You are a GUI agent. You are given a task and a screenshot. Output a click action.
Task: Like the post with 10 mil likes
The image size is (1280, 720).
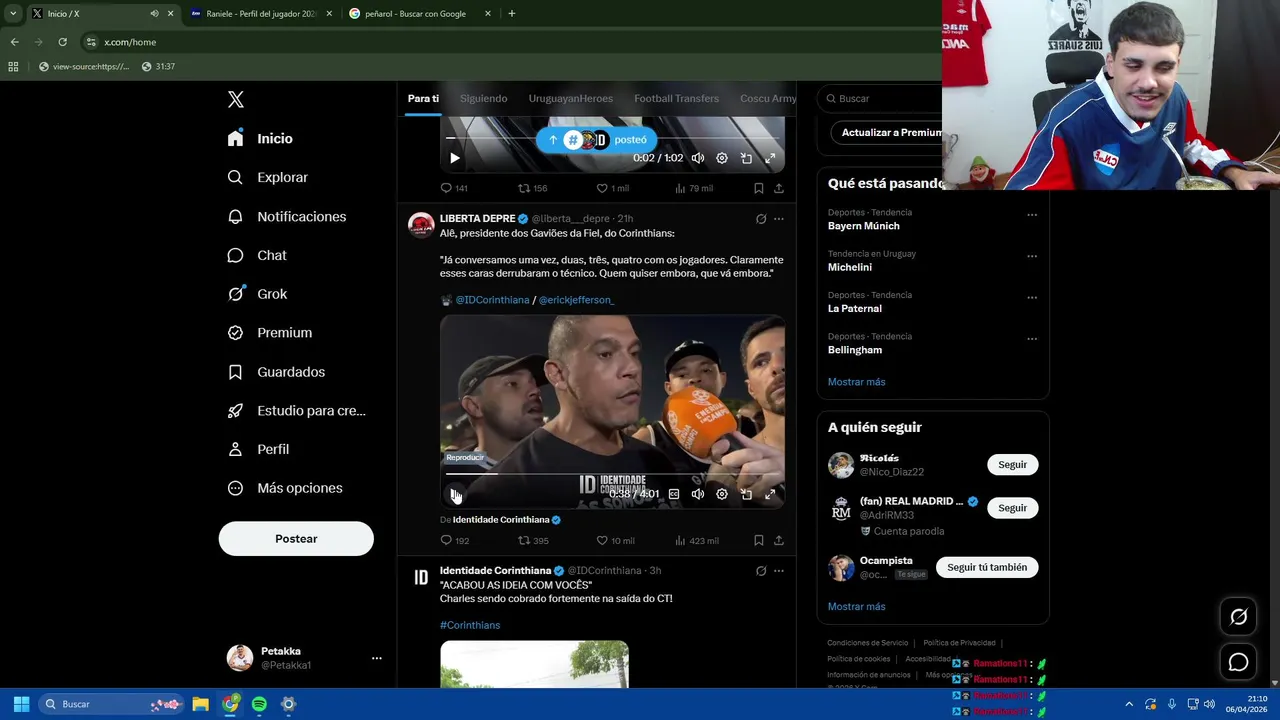coord(615,541)
